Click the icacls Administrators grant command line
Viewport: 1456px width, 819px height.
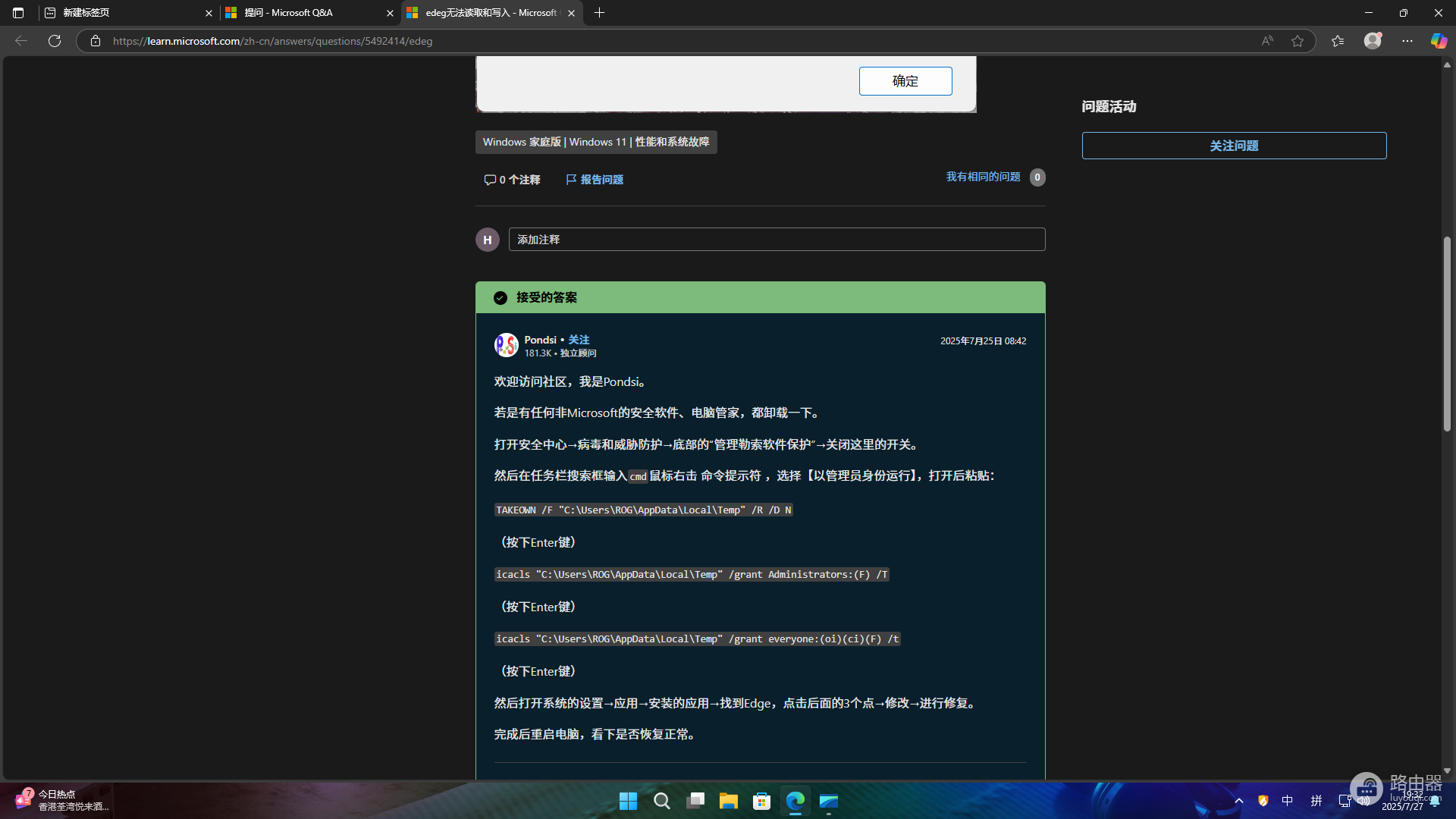coord(692,575)
